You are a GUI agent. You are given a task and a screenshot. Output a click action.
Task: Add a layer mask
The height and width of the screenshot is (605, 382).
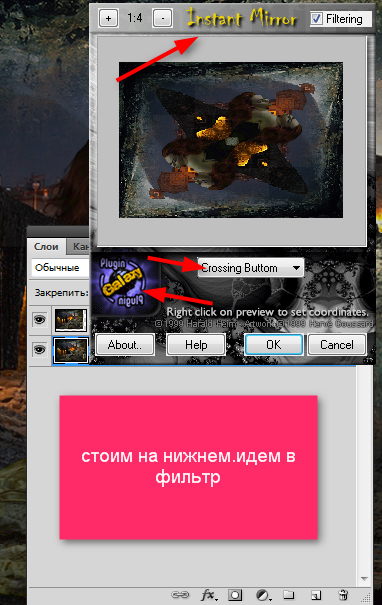(235, 595)
